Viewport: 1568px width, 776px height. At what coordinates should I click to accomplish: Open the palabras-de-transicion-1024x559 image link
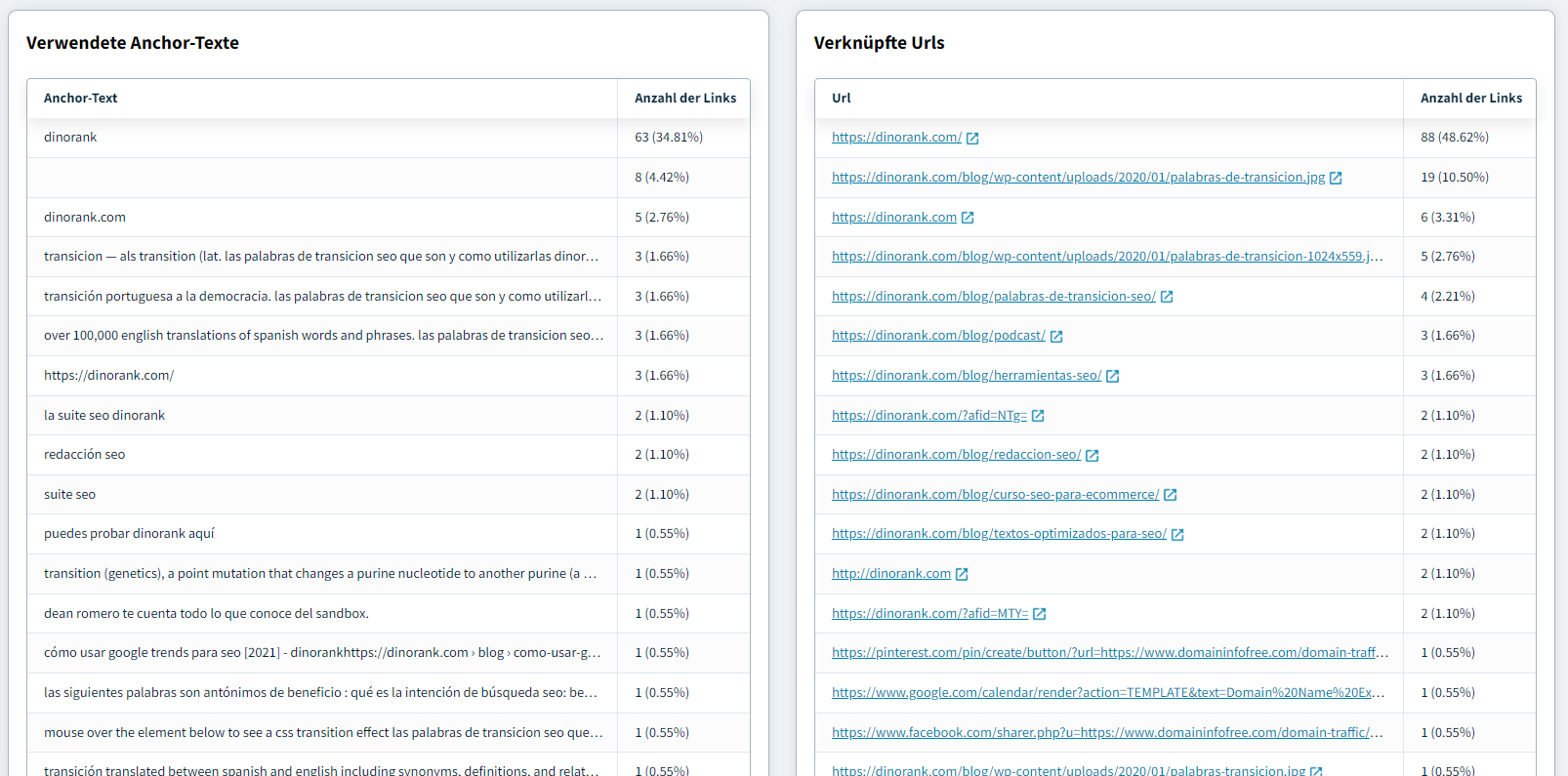tap(1105, 257)
